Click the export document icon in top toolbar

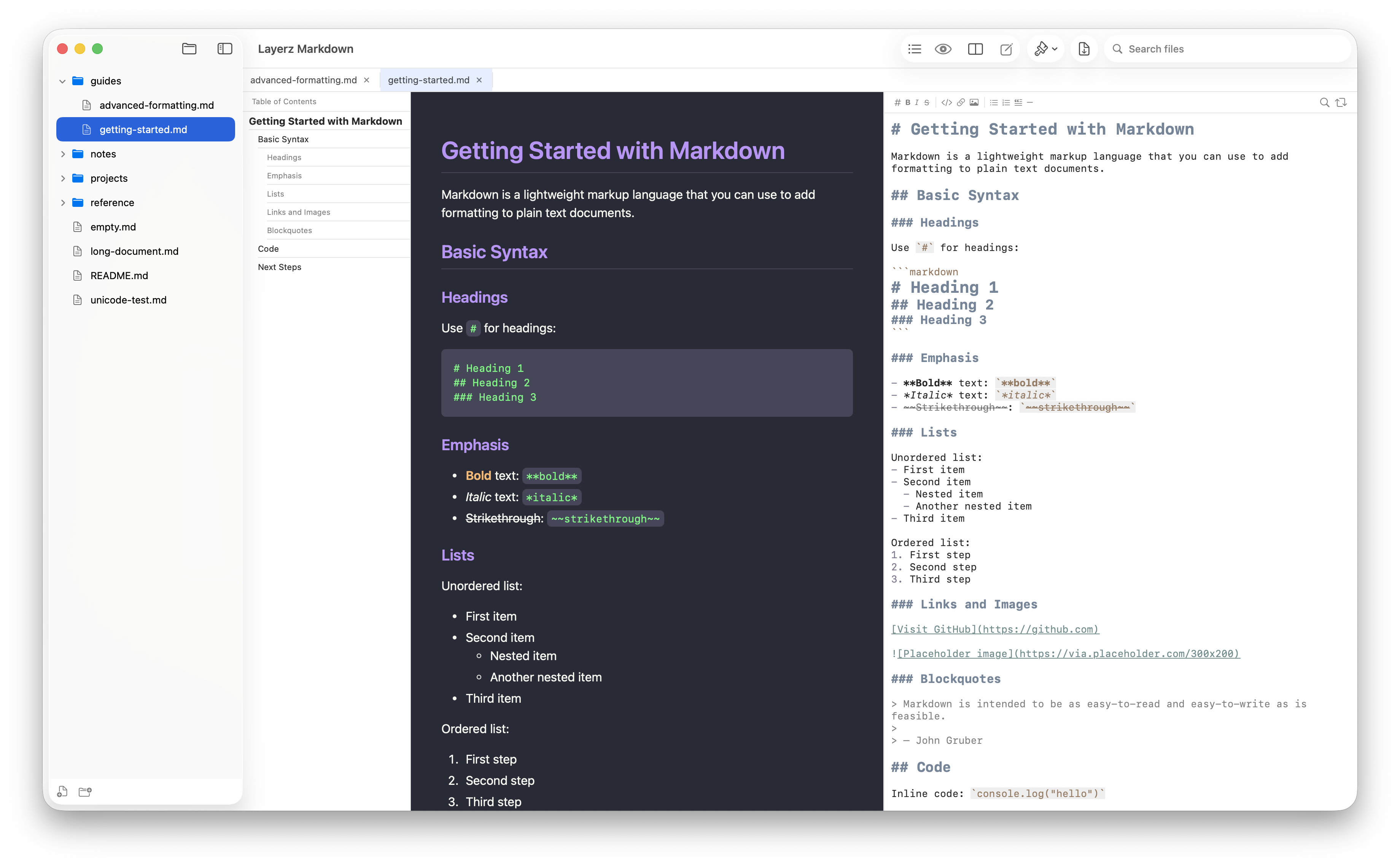[x=1083, y=49]
